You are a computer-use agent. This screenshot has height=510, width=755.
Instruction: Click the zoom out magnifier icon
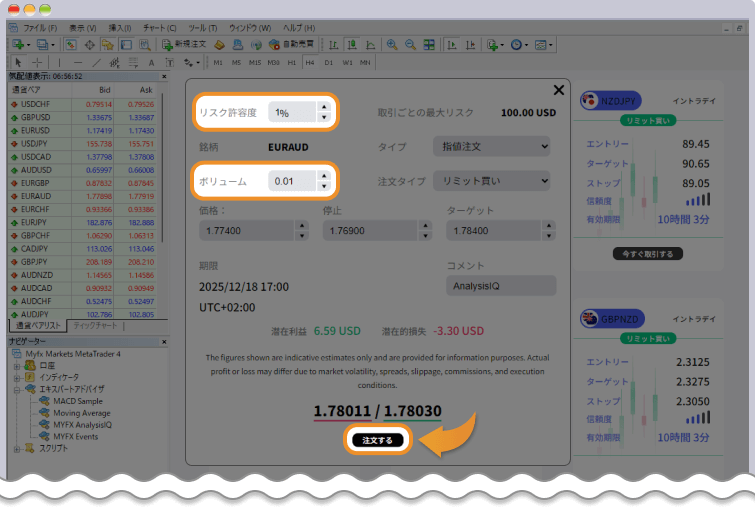click(x=410, y=45)
